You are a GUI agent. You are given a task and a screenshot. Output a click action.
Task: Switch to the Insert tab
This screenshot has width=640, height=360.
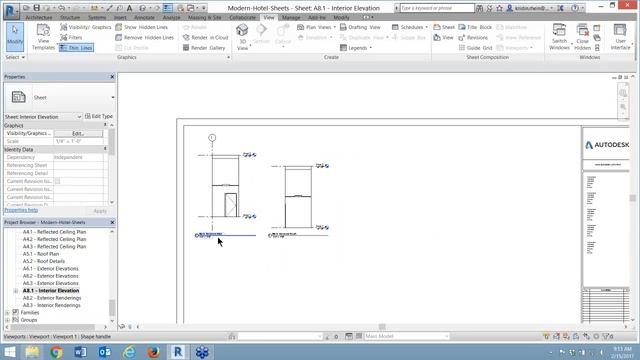tap(120, 18)
